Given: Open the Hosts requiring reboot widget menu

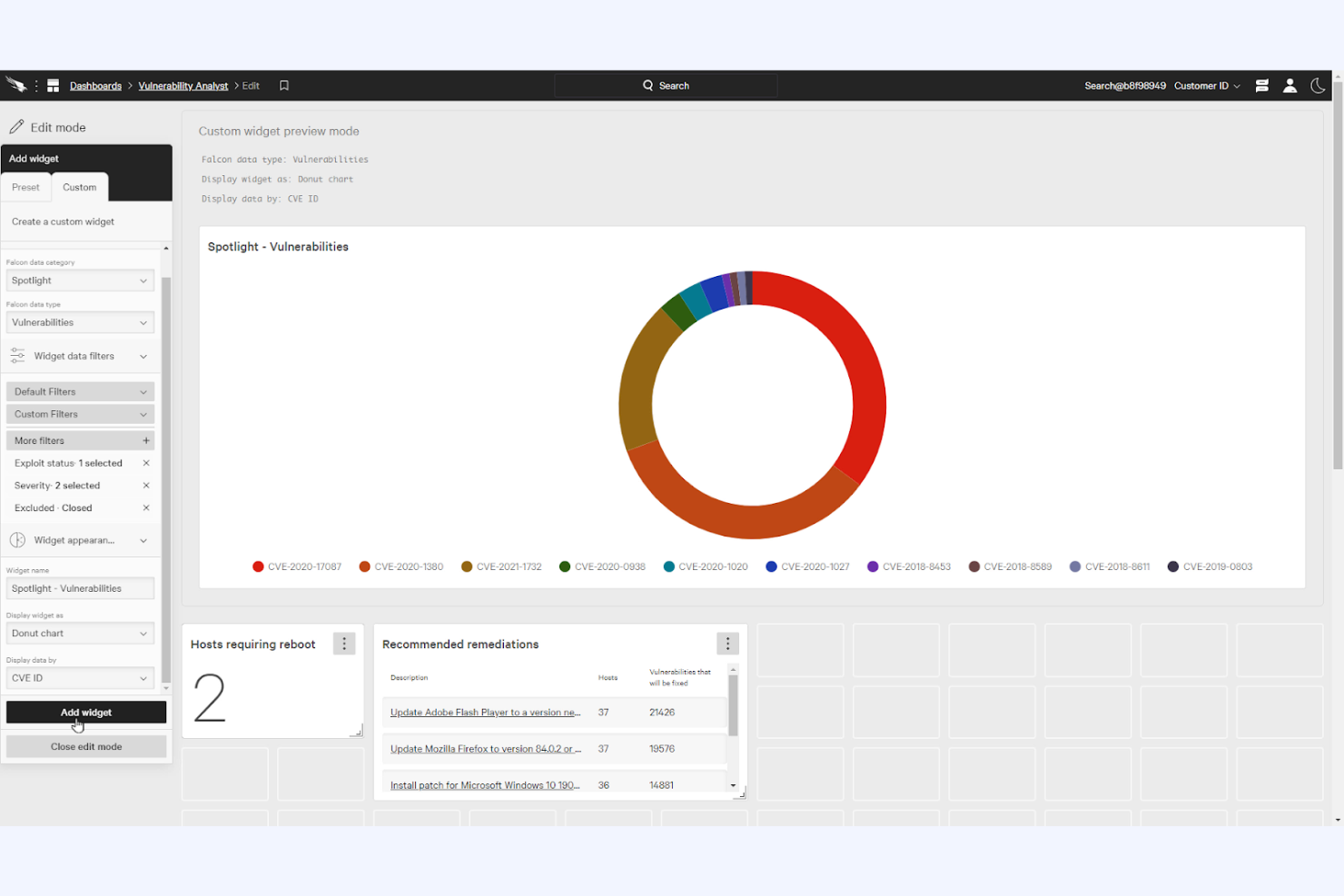Looking at the screenshot, I should coord(343,643).
